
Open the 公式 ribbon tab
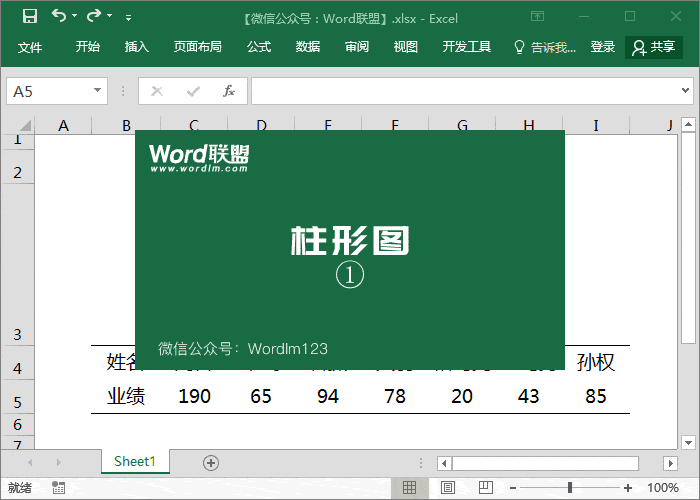pyautogui.click(x=259, y=47)
